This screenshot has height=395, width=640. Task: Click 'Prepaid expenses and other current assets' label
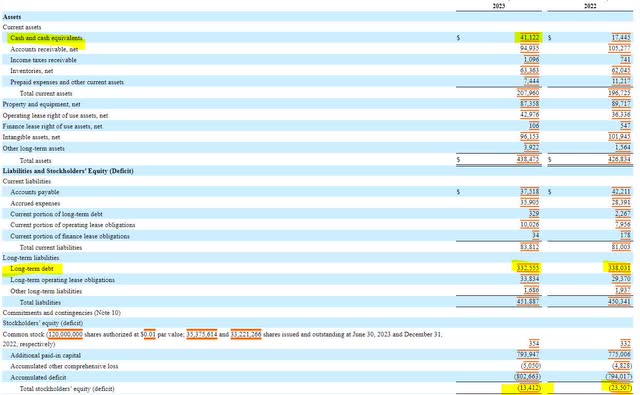tap(67, 82)
